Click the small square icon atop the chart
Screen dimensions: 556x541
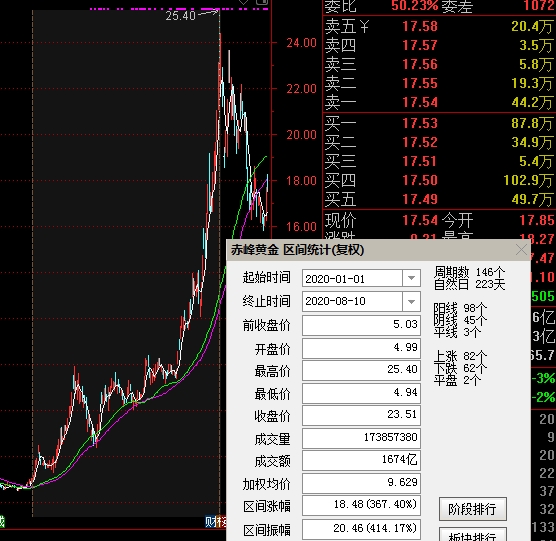click(262, 2)
